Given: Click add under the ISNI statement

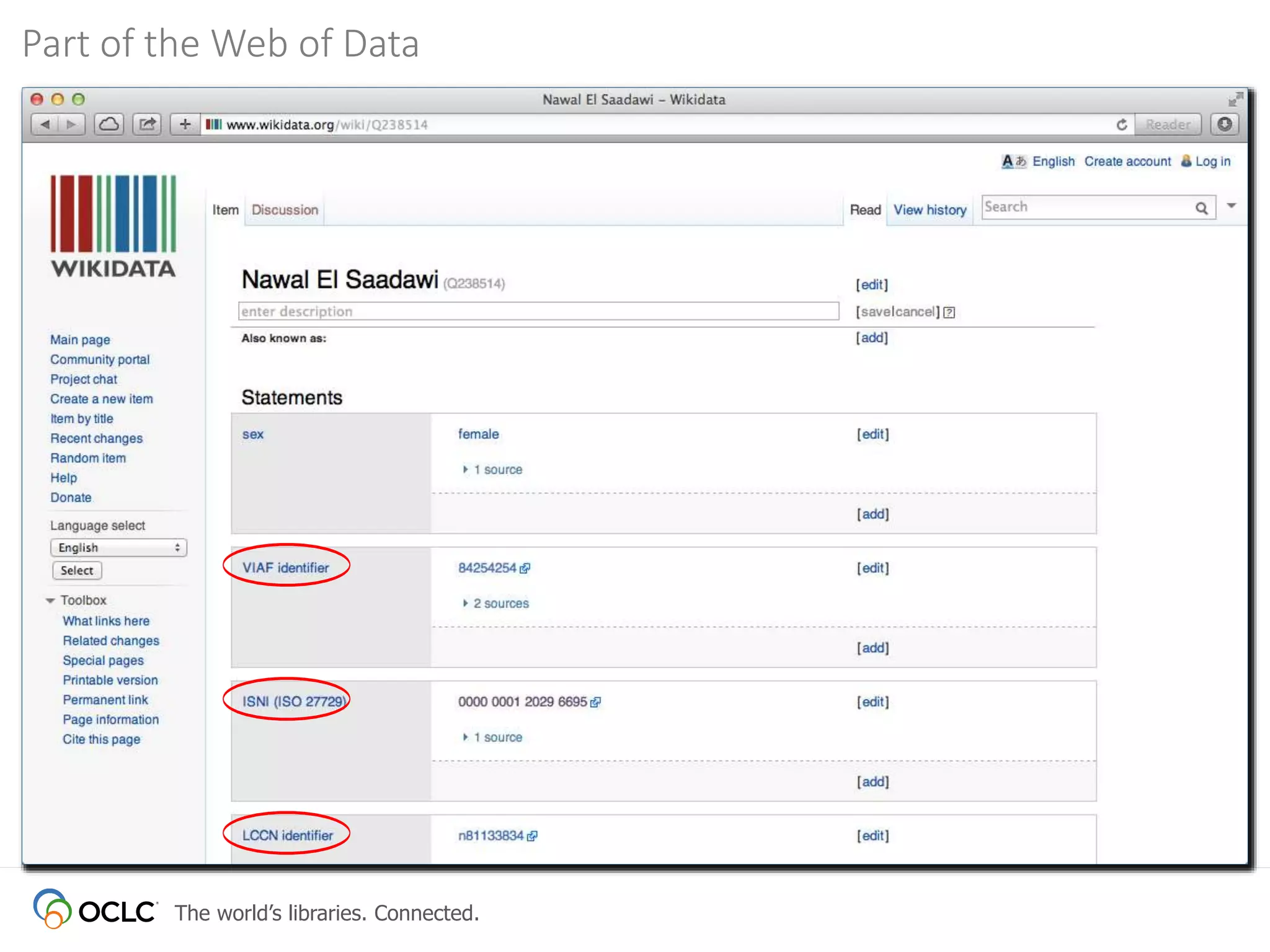Looking at the screenshot, I should click(x=873, y=782).
